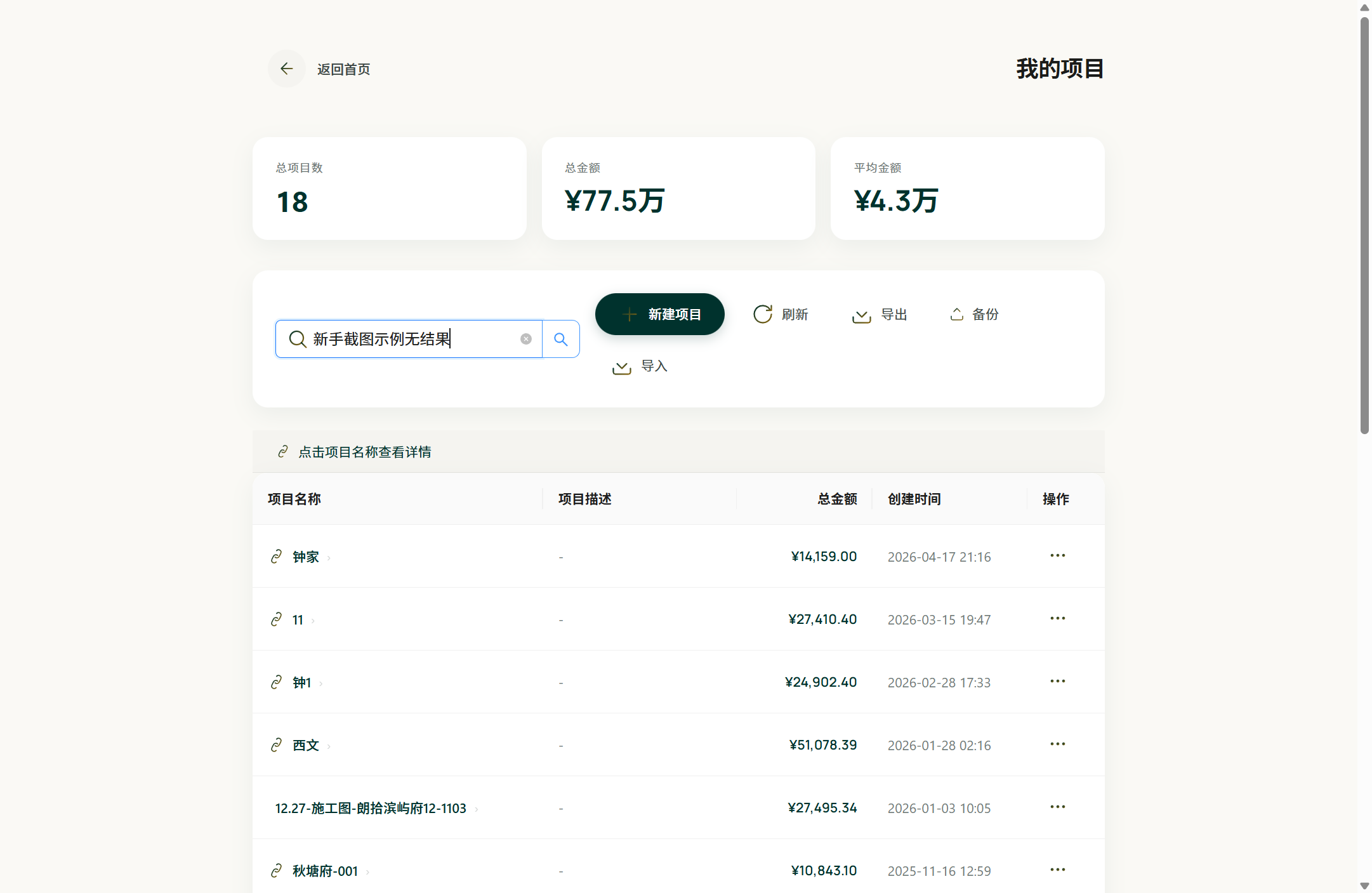The image size is (1372, 893).
Task: Click the date 2026-01-03 10:05
Action: [939, 809]
